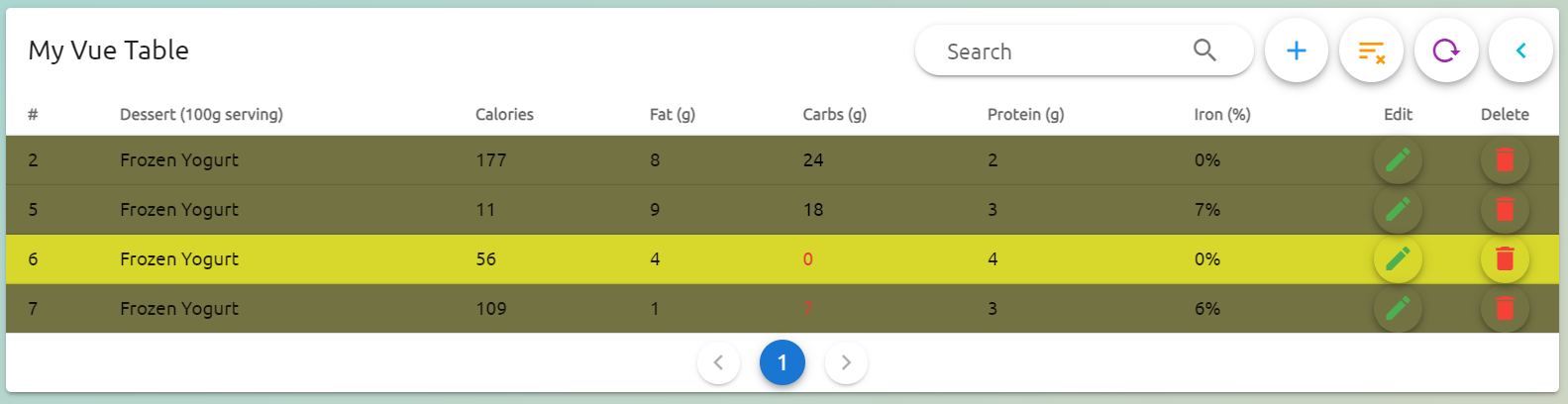Delete highlighted row 6 trash icon
The image size is (1568, 404).
(x=1505, y=259)
